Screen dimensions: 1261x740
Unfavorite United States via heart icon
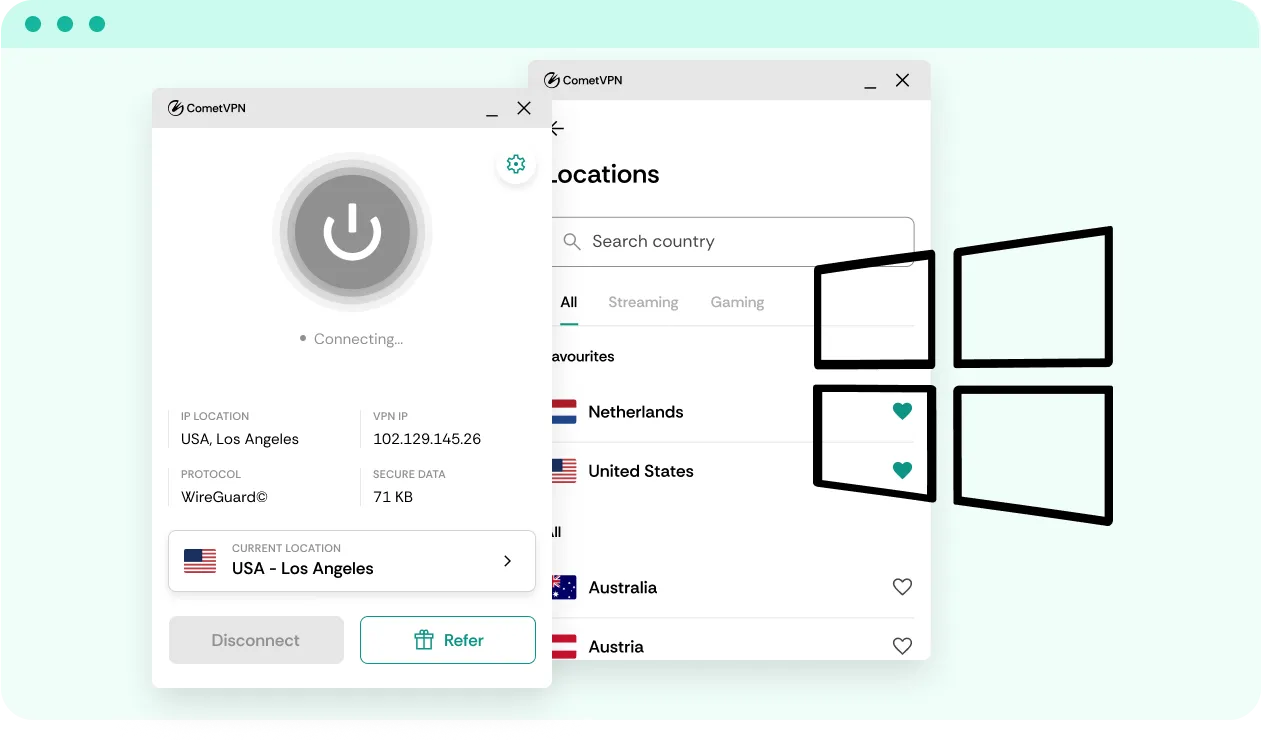click(x=902, y=470)
